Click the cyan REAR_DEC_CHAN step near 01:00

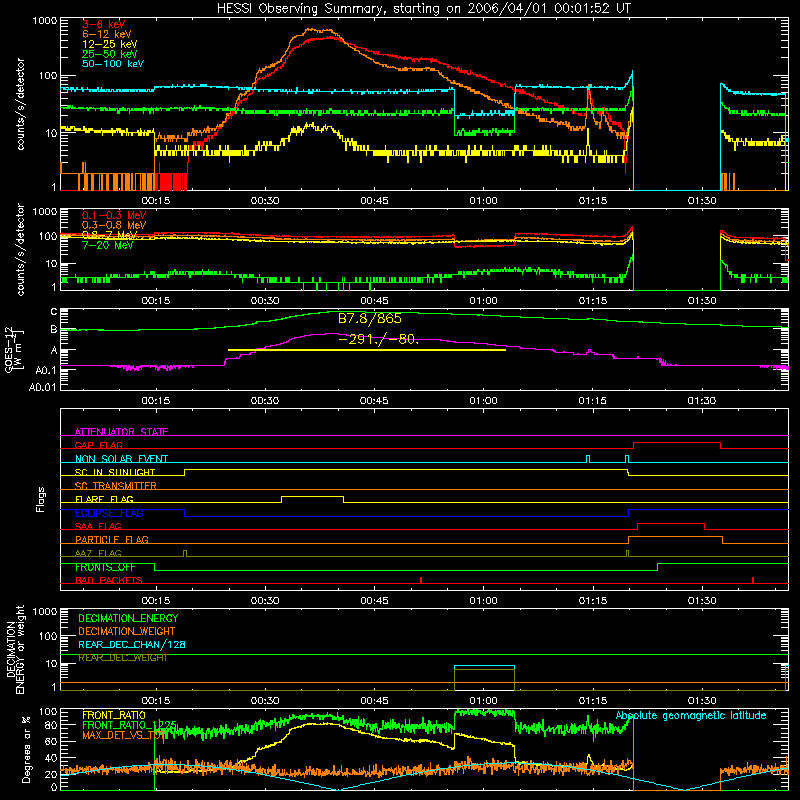coord(484,666)
